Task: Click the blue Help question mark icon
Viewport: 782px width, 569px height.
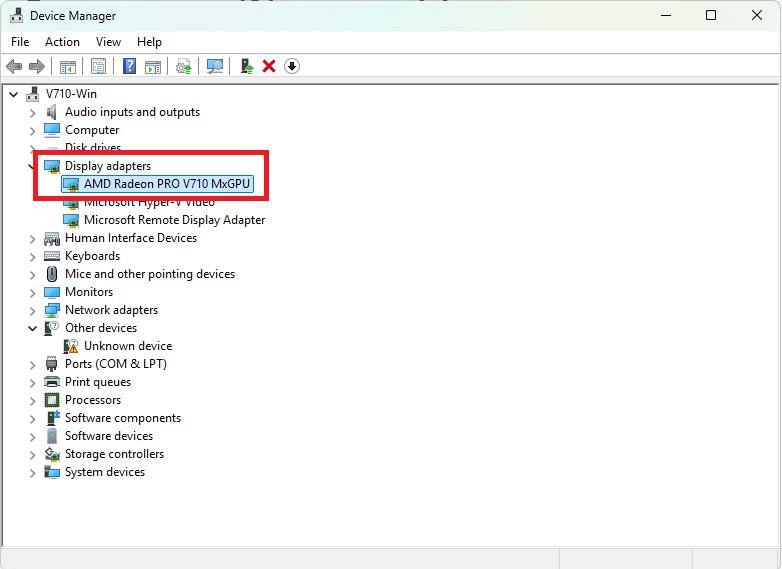Action: (129, 66)
